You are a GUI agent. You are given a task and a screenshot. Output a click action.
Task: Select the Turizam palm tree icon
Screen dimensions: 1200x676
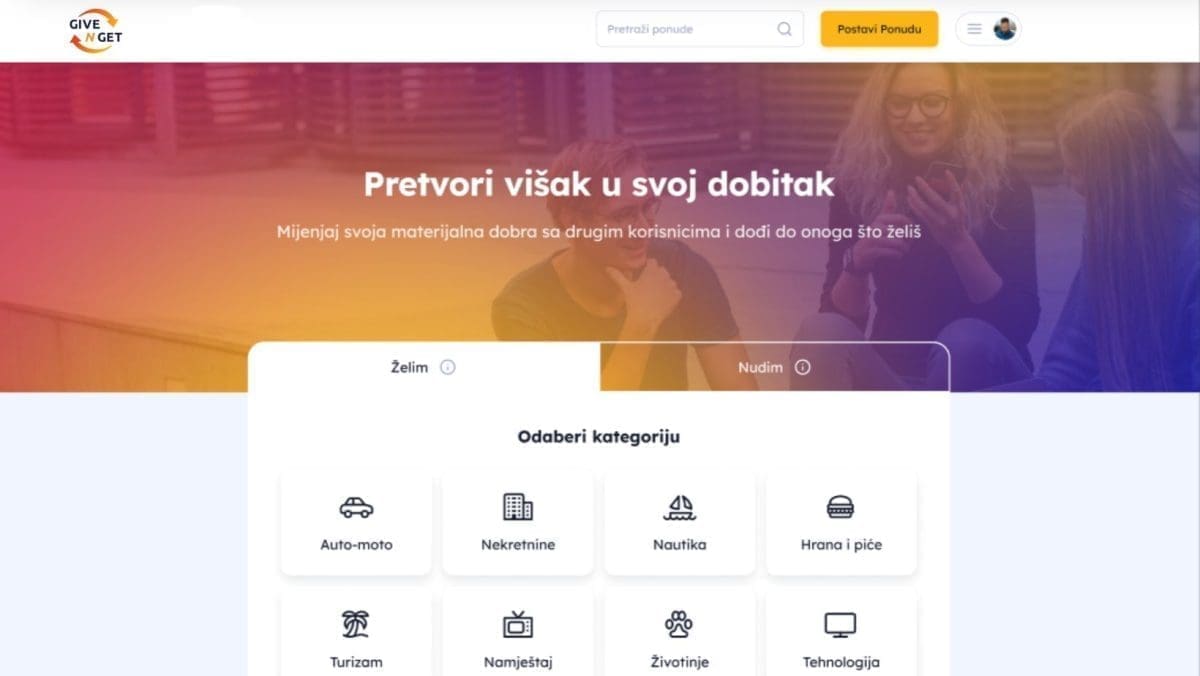click(356, 624)
